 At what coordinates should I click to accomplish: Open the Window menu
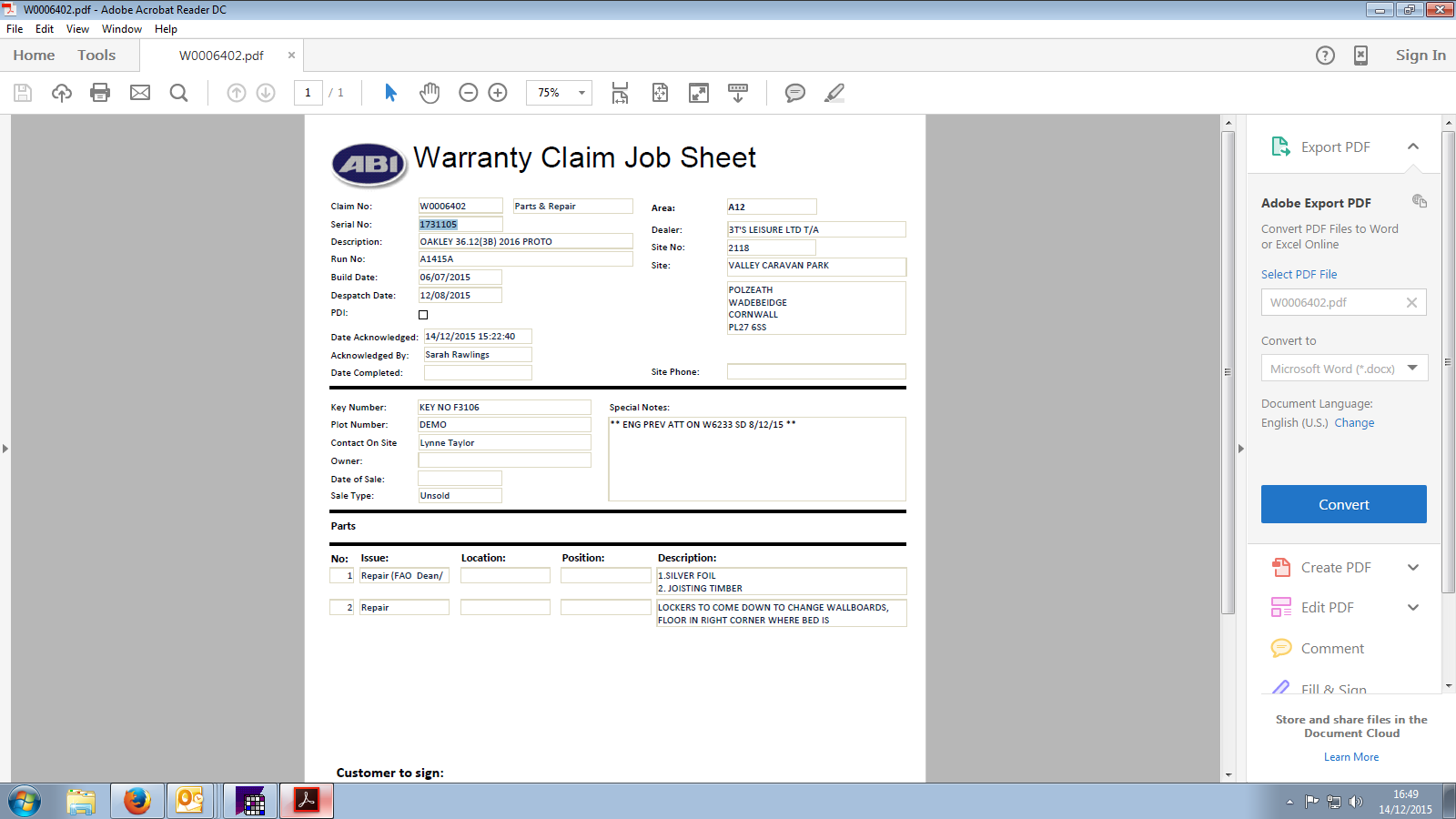122,29
